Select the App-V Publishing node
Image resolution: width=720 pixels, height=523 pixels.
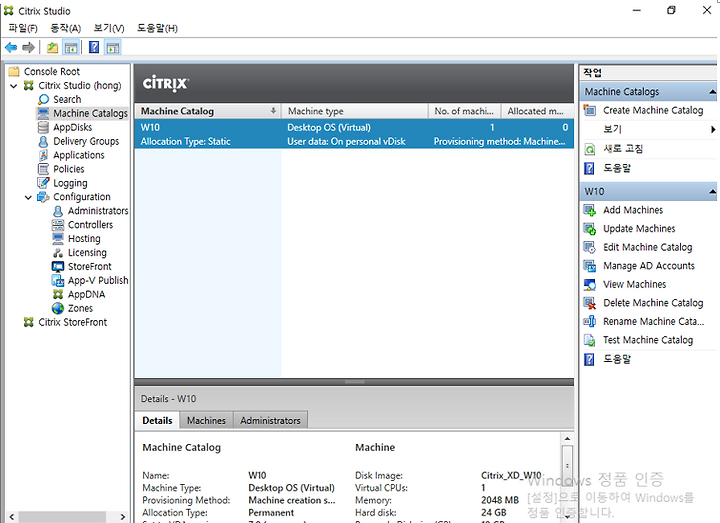click(x=98, y=281)
